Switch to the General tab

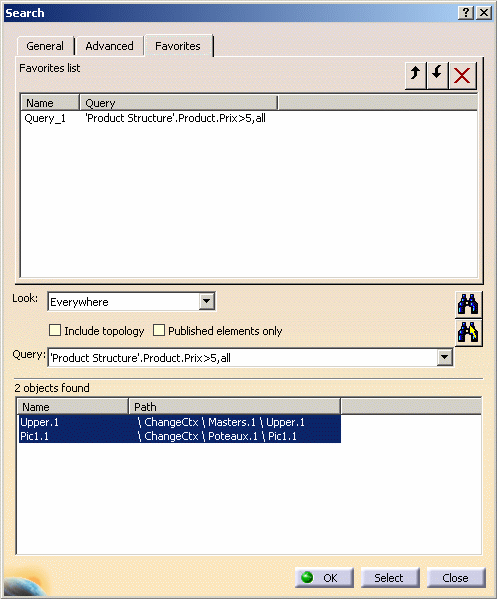coord(45,46)
